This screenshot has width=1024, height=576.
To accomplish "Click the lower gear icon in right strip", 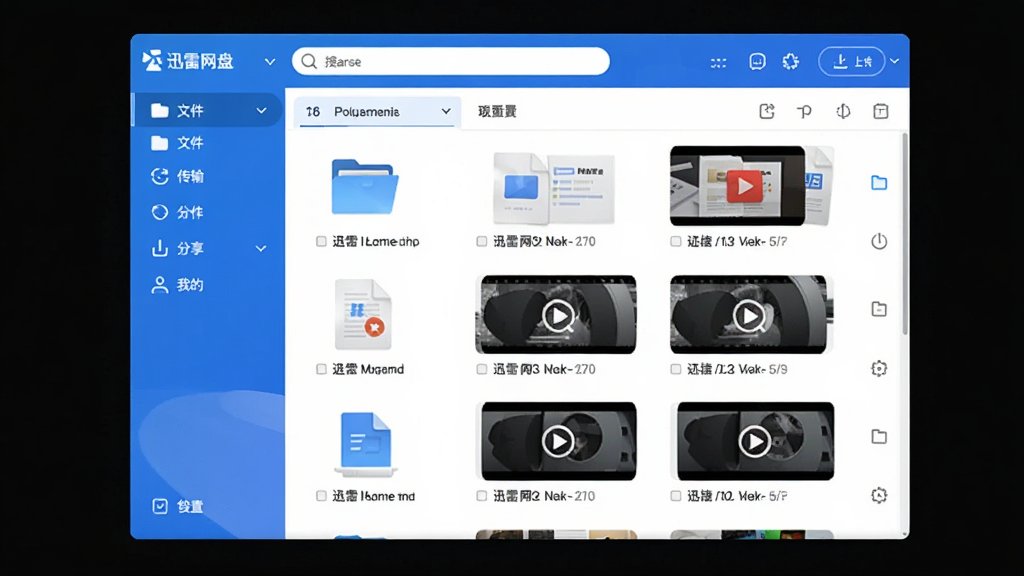I will (x=879, y=495).
